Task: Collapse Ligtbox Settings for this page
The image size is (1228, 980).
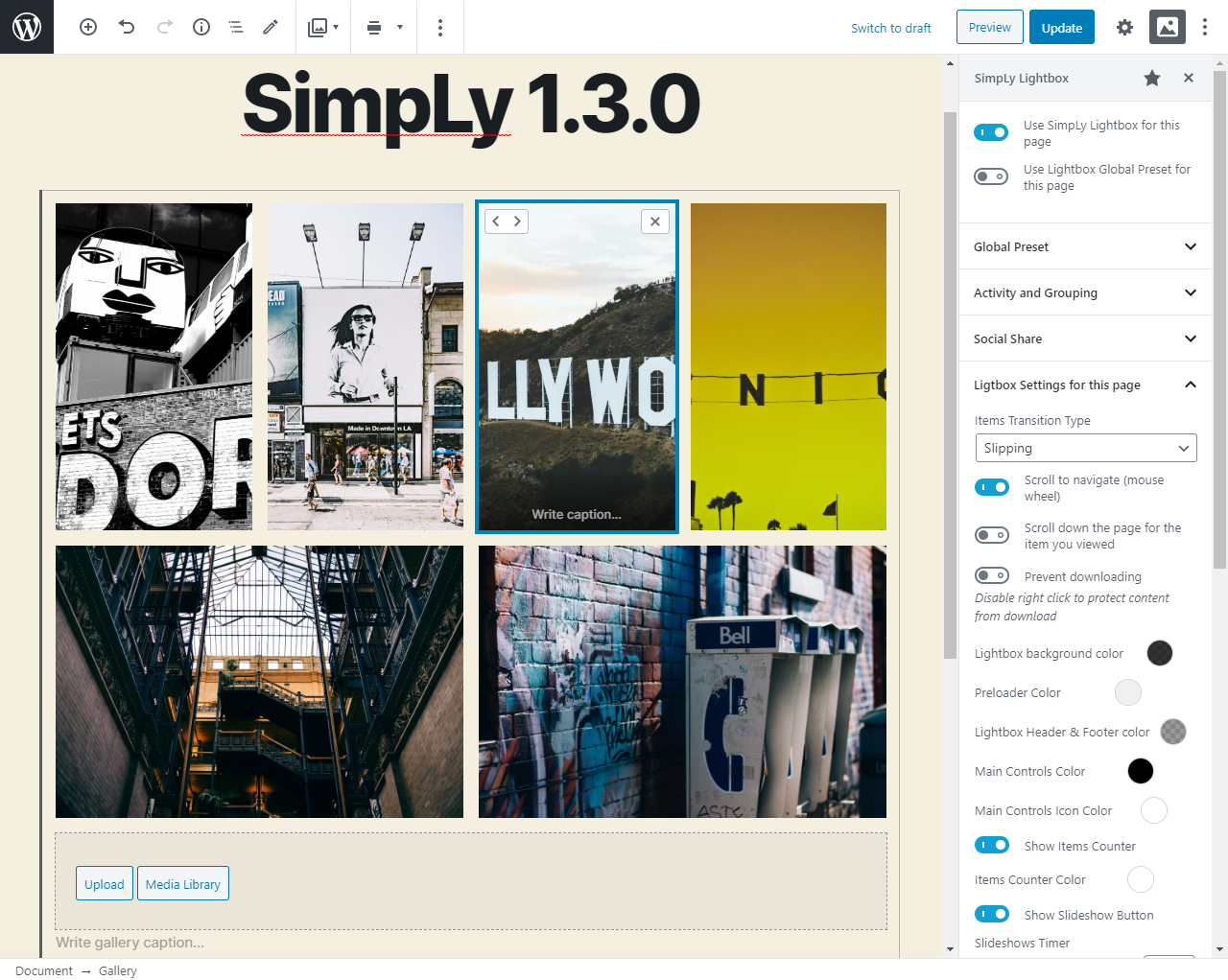Action: tap(1085, 385)
